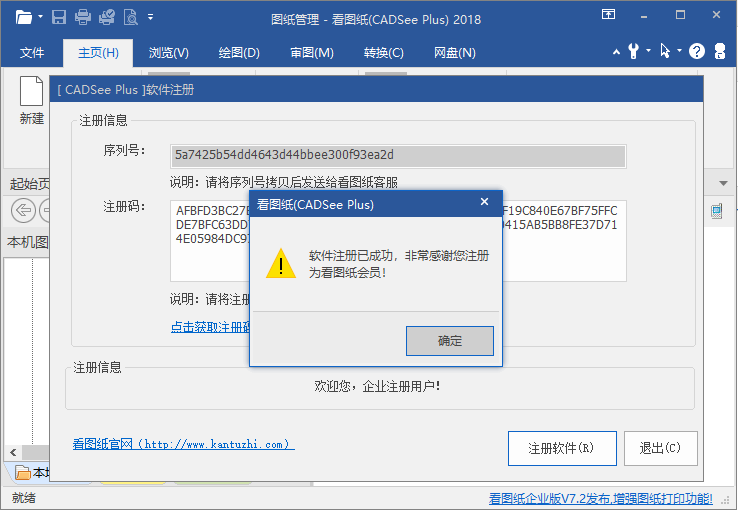Open the quick access toolbar customize dropdown
This screenshot has height=511, width=738.
[151, 17]
